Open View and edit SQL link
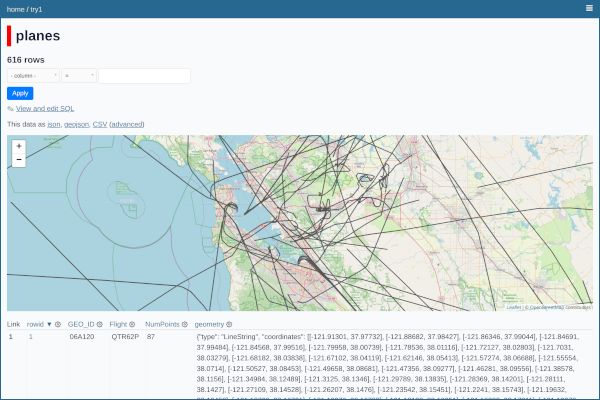Image resolution: width=600 pixels, height=400 pixels. click(x=45, y=108)
